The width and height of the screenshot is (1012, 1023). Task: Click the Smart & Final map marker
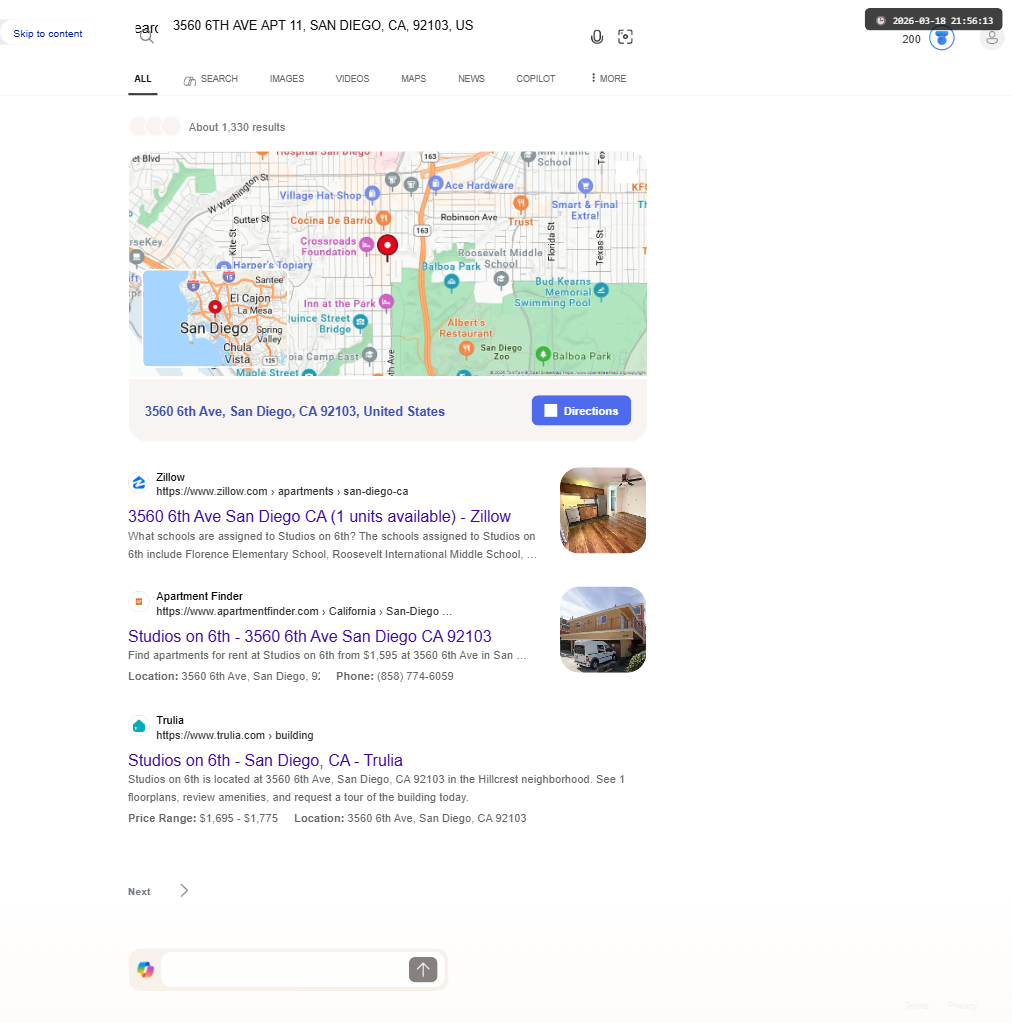coord(585,186)
